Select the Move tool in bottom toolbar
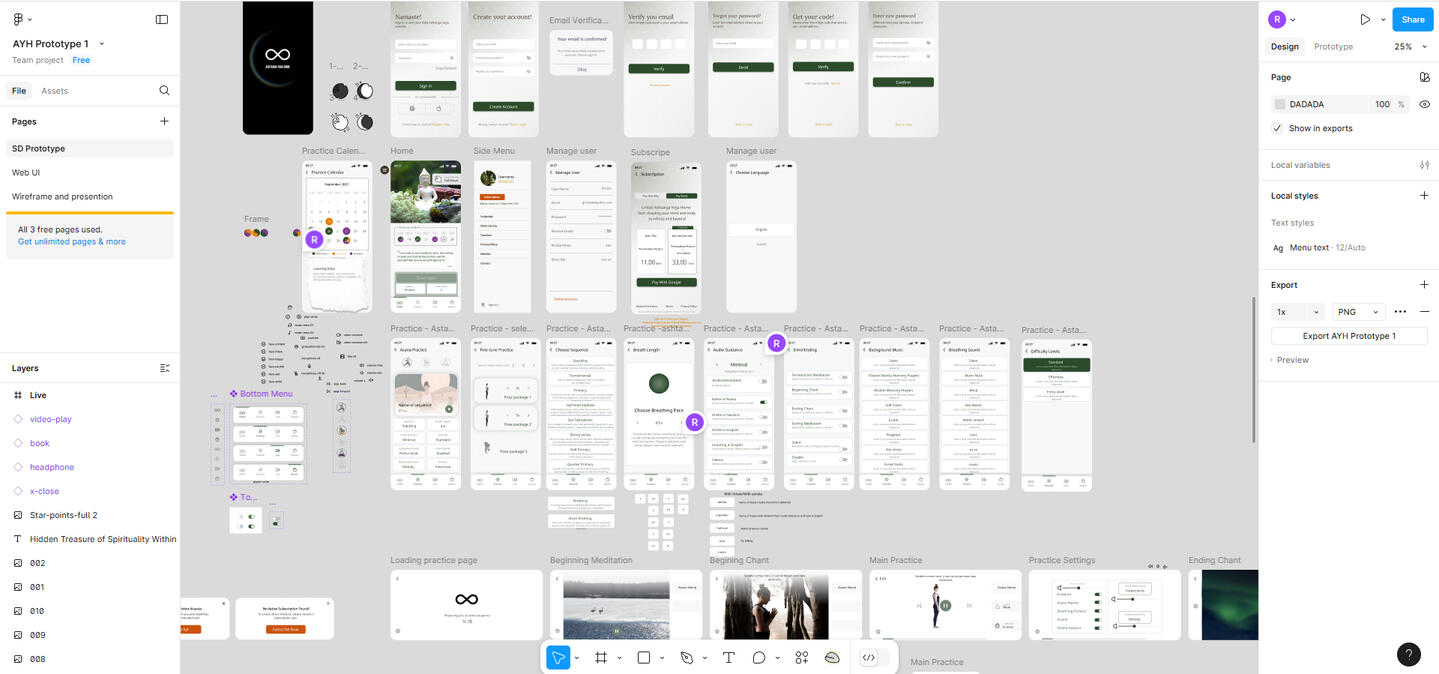 (559, 657)
